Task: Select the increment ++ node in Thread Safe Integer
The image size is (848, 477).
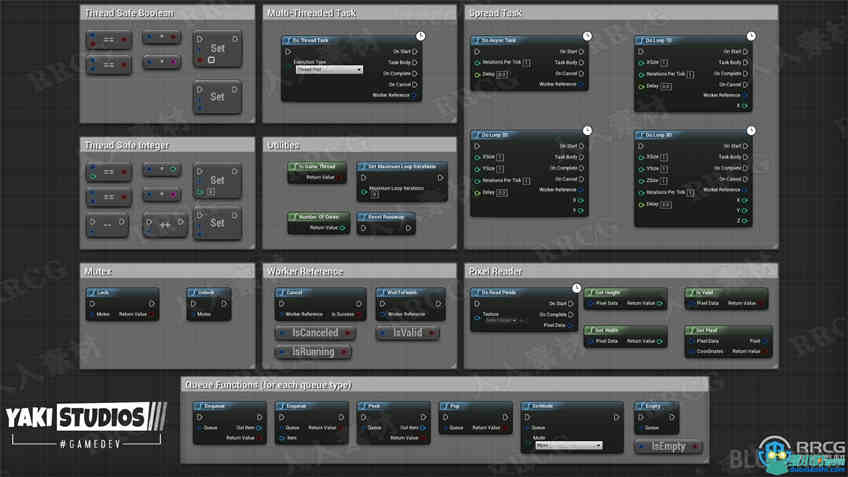Action: click(x=165, y=226)
